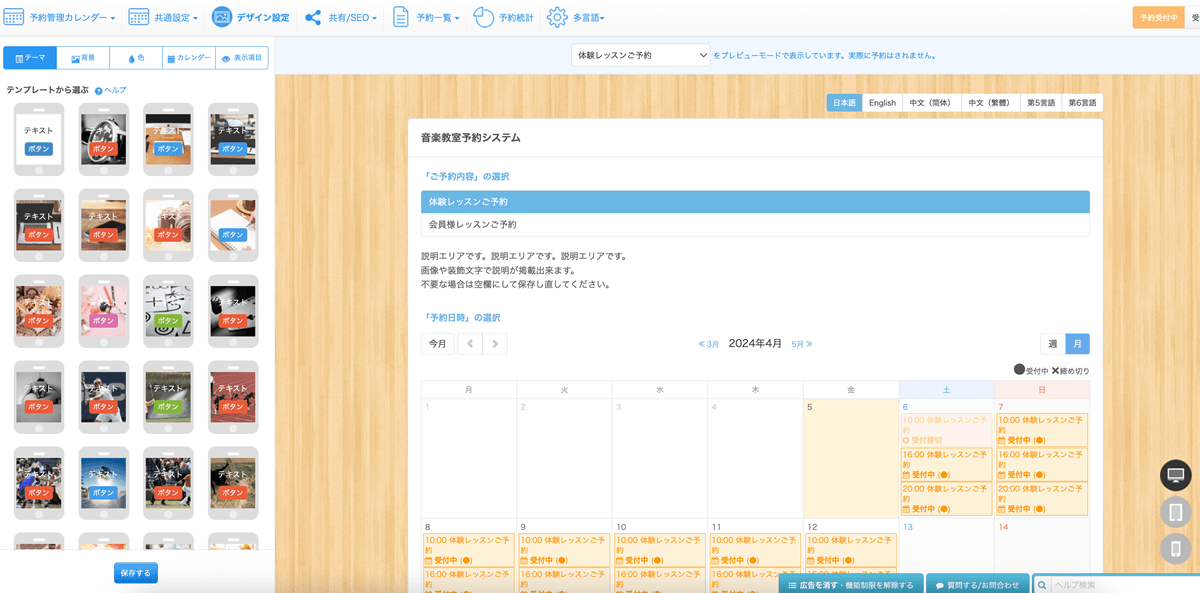Viewport: 1200px width, 593px height.
Task: Toggle calendar to week view
Action: [1052, 344]
